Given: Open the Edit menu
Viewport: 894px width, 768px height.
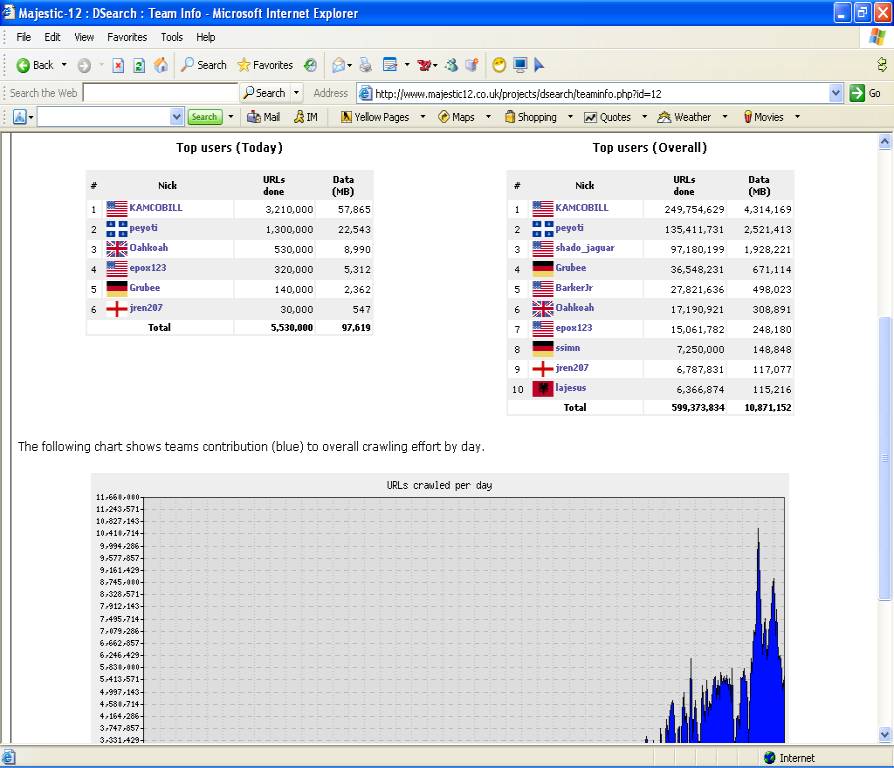Looking at the screenshot, I should pos(52,37).
